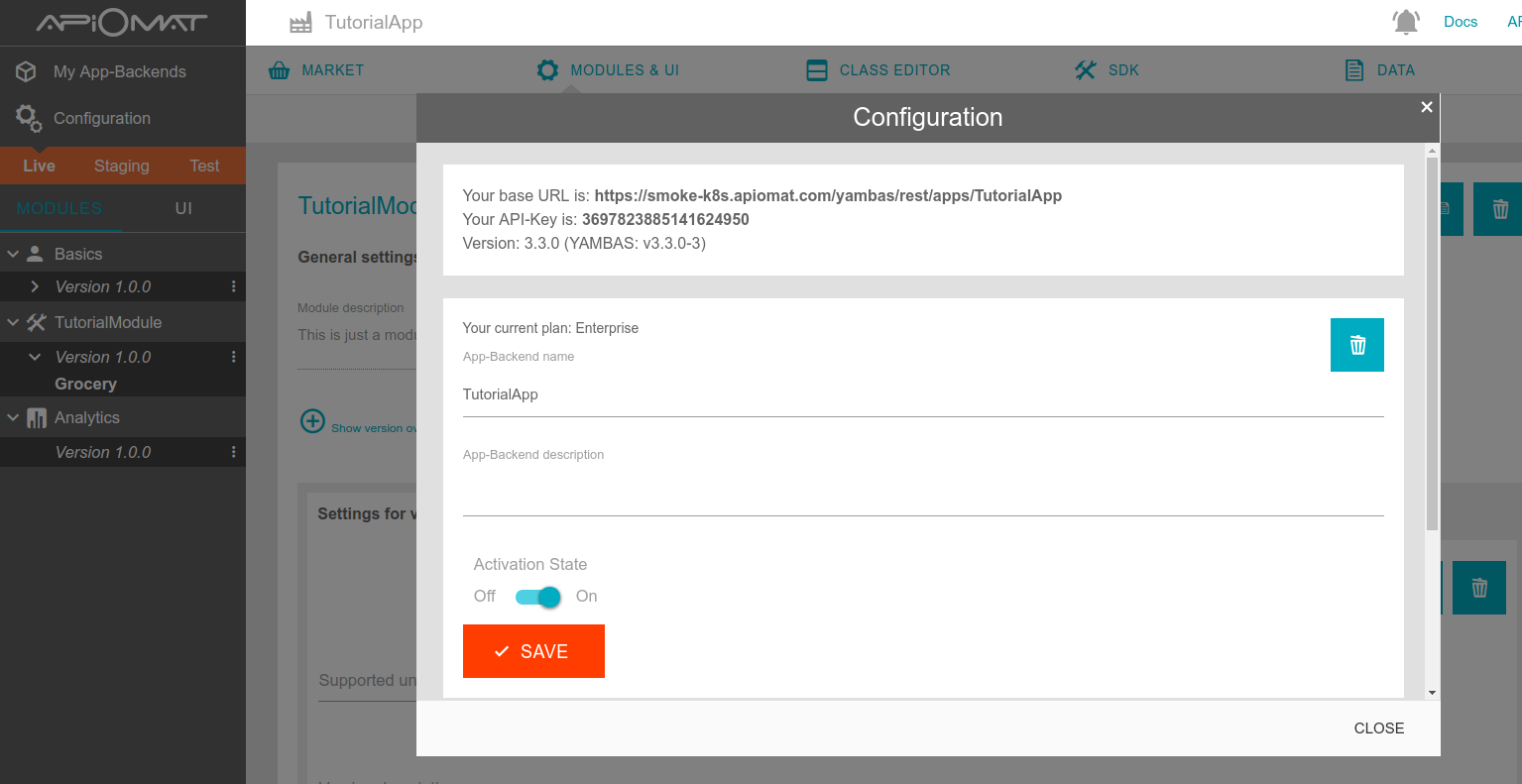Click the Modules & UI gear icon

click(547, 70)
